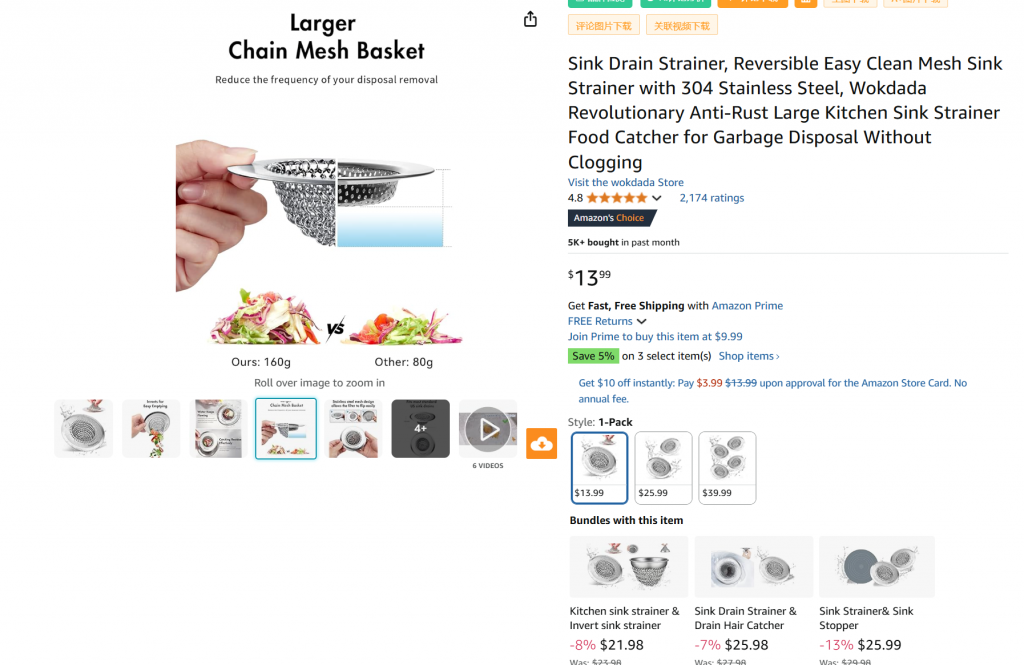Click the share icon above product image

pos(530,19)
